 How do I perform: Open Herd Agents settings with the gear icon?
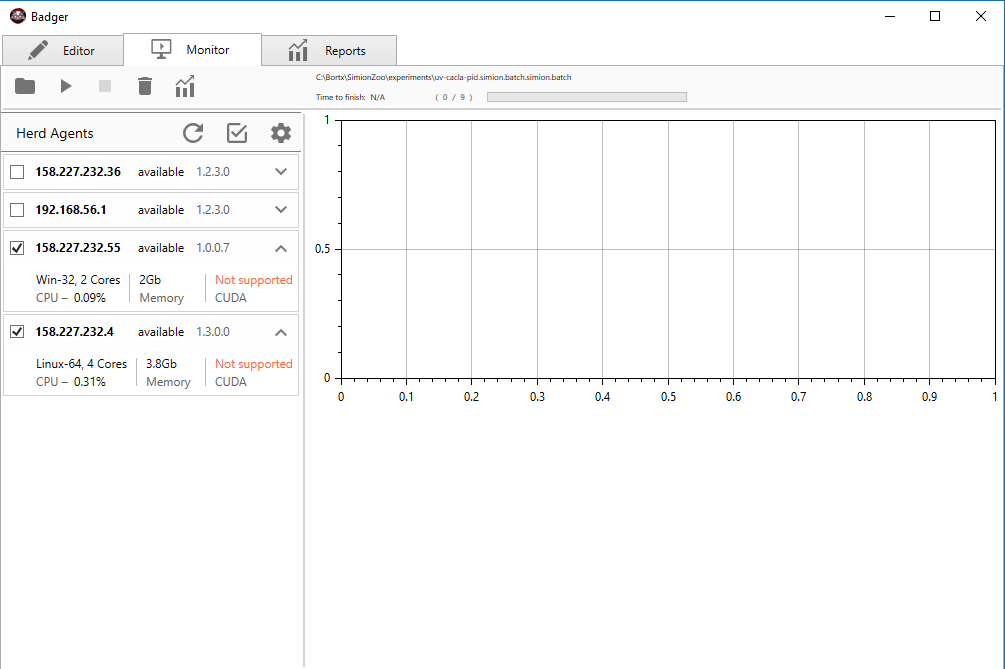click(281, 132)
